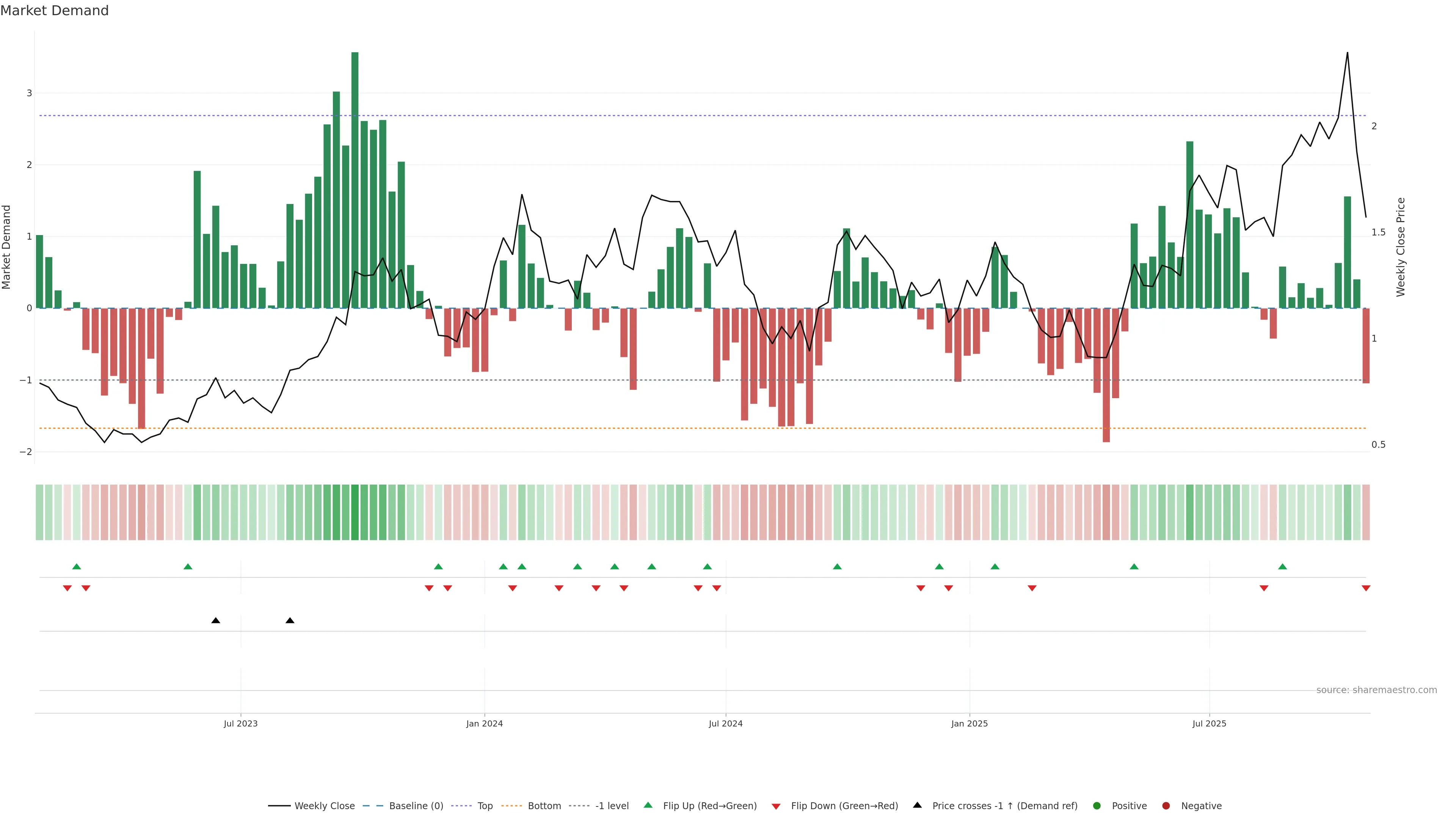Open the source: sharemaestro.com link

point(1376,690)
